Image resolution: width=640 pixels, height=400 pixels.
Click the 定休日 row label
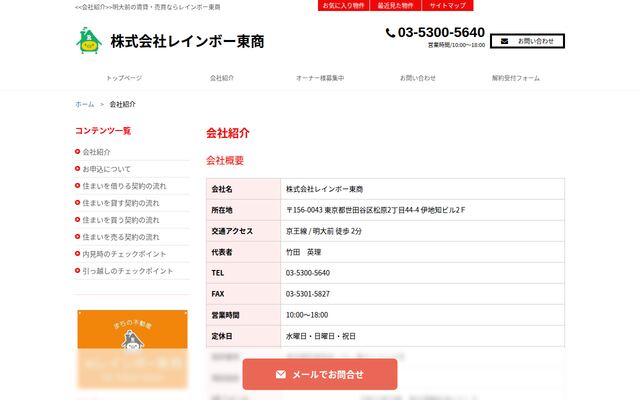click(x=222, y=336)
